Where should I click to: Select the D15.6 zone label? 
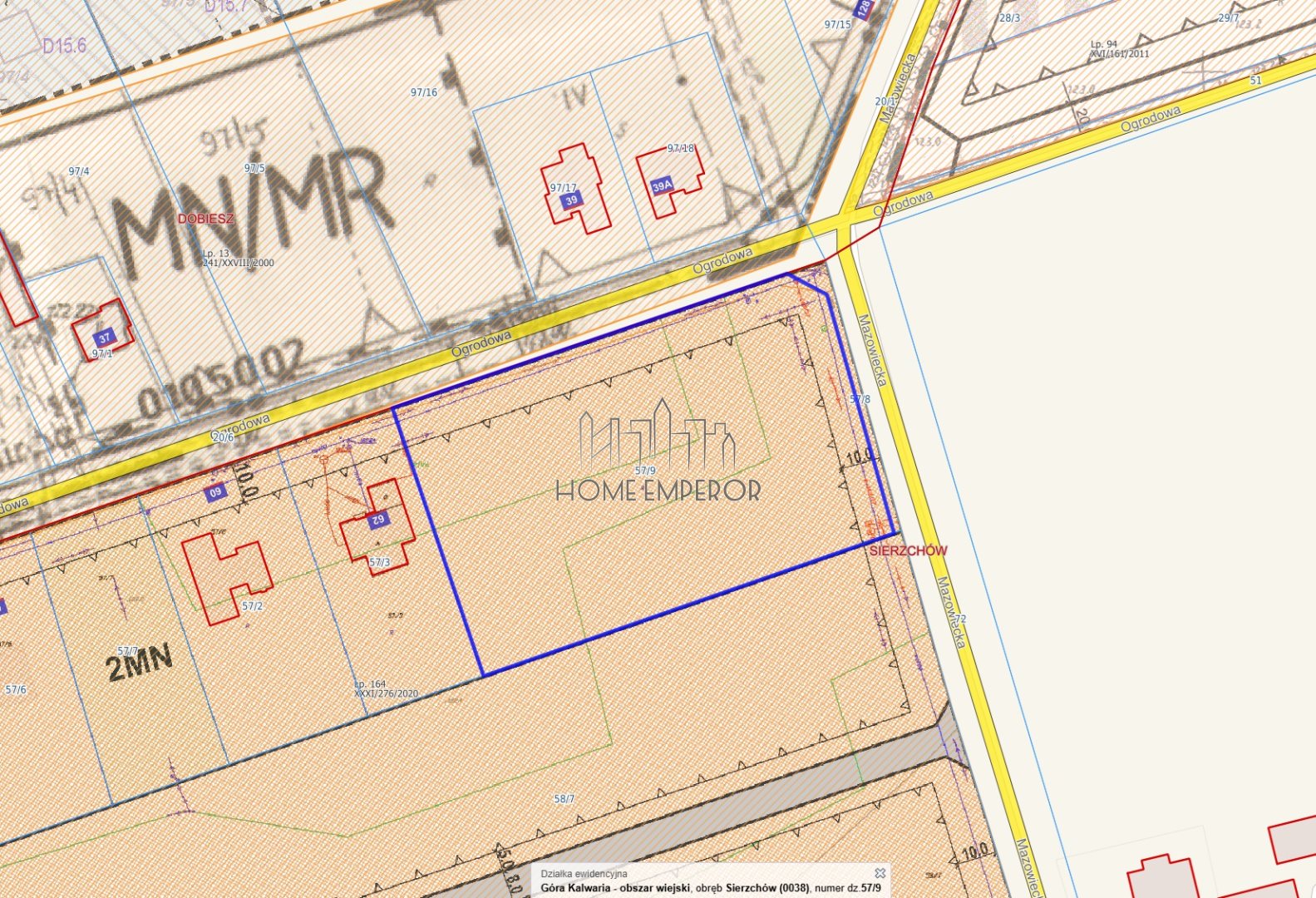click(64, 46)
